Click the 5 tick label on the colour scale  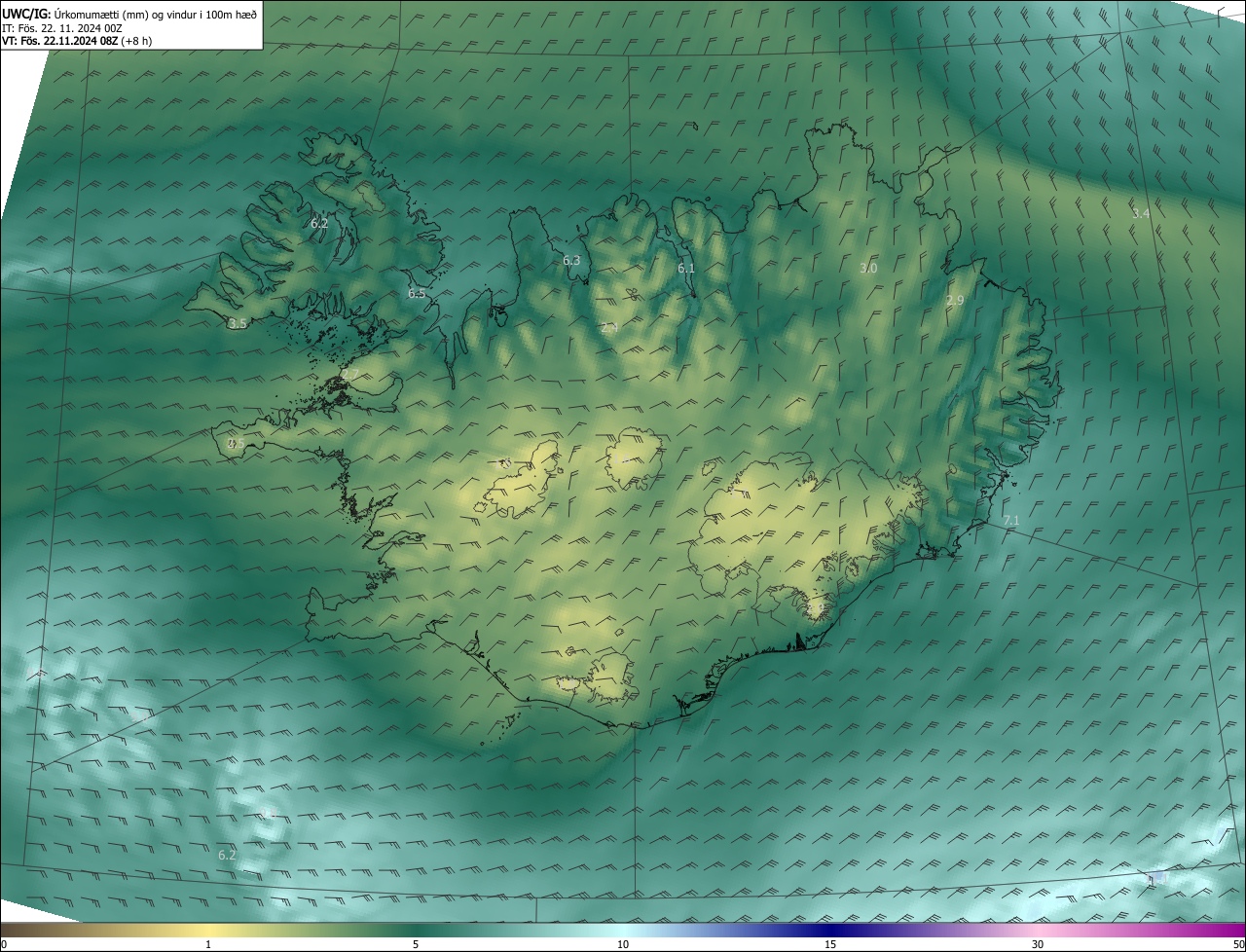click(416, 944)
